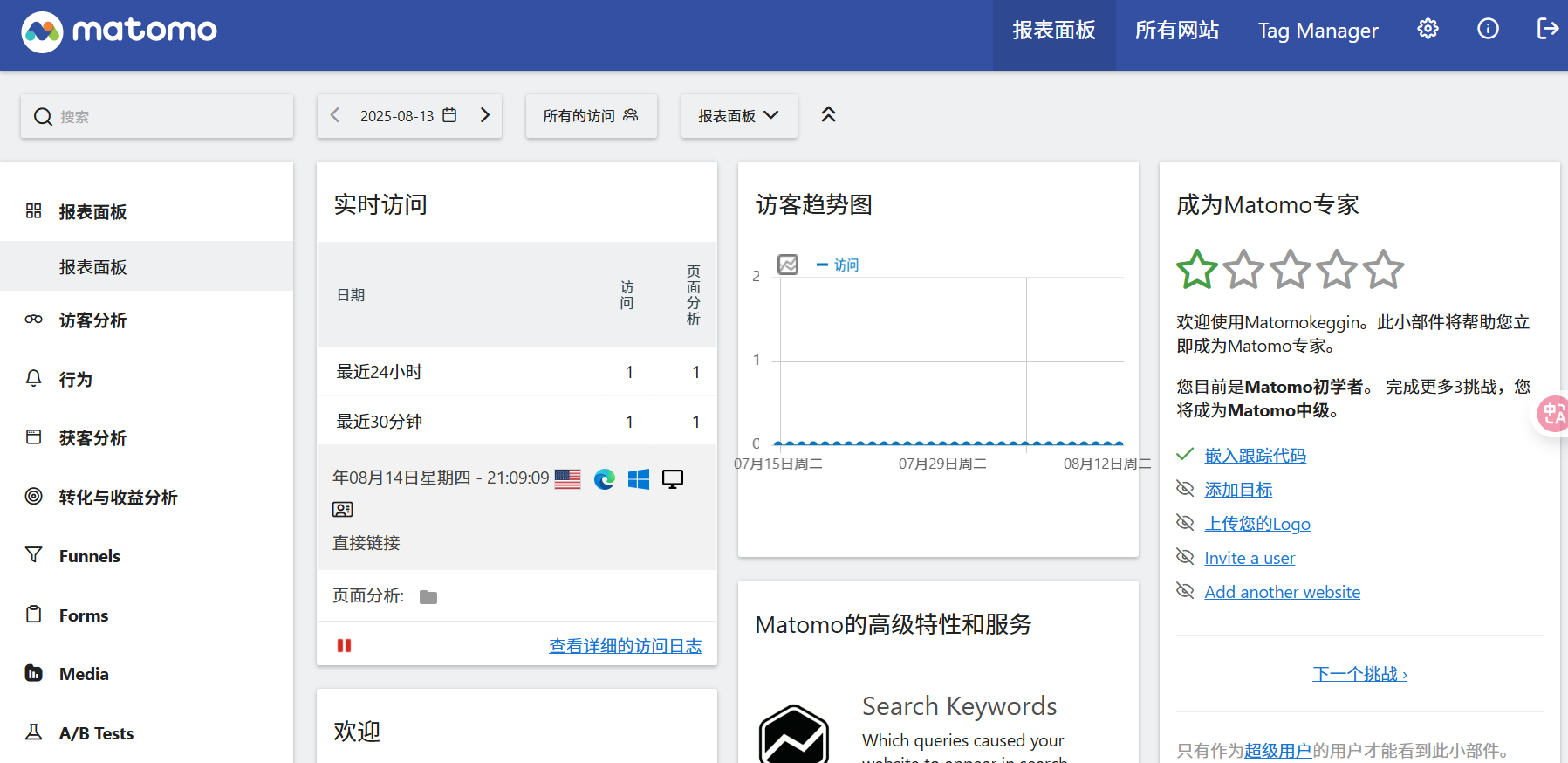
Task: Click the visitor profile icon
Action: [343, 510]
